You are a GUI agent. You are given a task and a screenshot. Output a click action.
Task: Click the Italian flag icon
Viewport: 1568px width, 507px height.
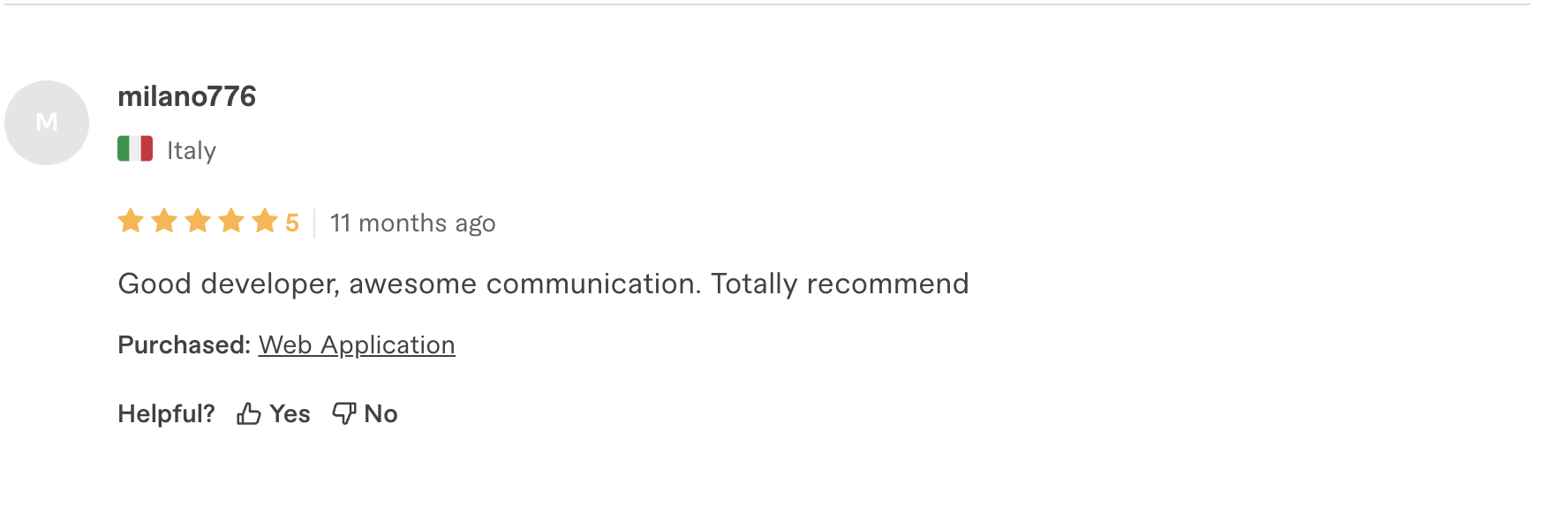click(135, 149)
